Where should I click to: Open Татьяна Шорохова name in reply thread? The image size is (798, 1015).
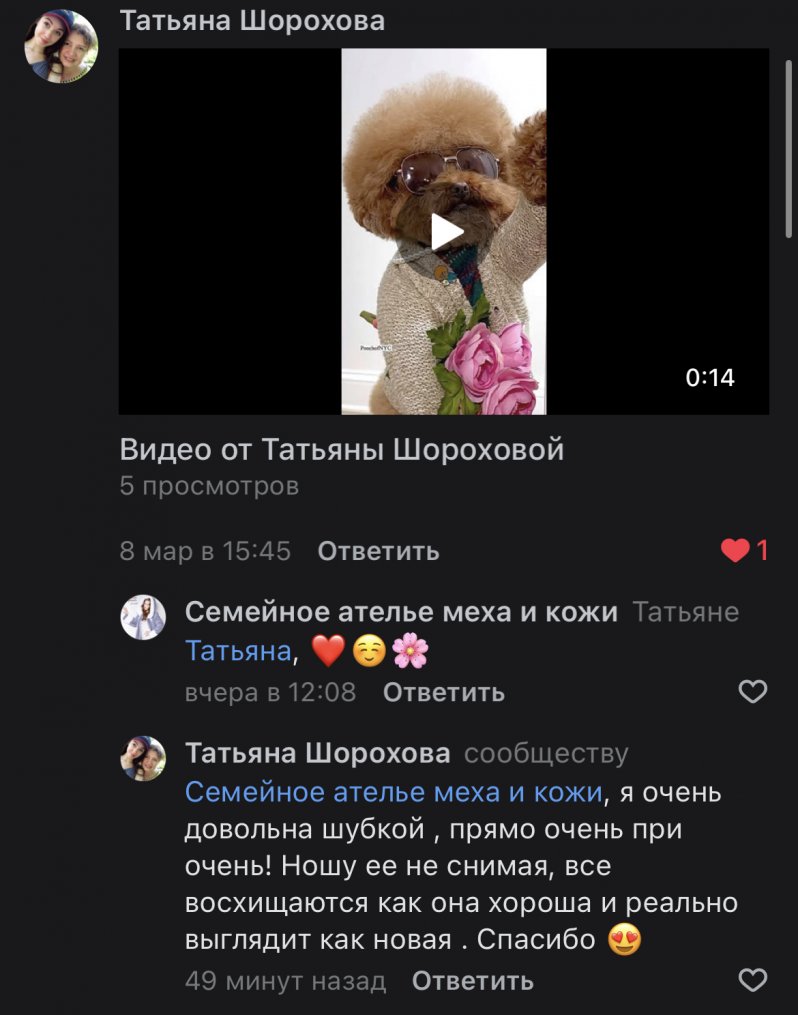[318, 753]
